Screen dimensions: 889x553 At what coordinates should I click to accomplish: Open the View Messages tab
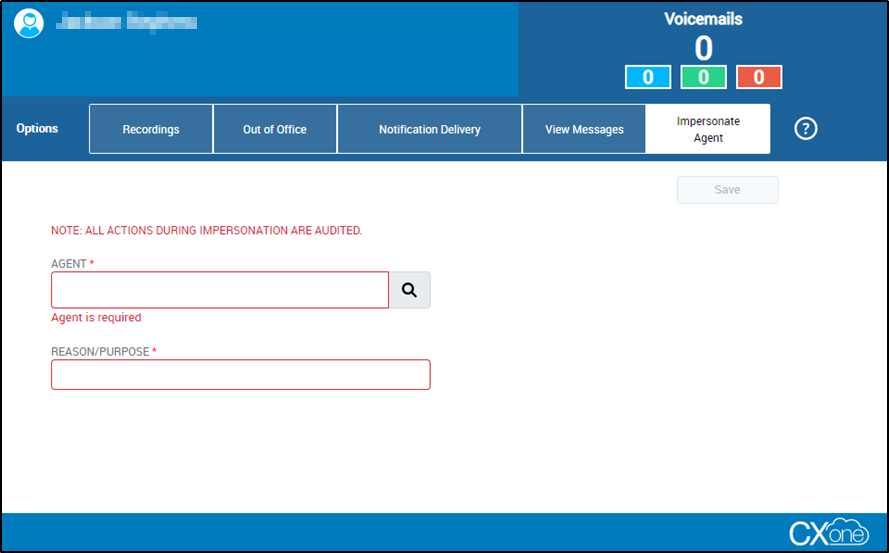584,129
